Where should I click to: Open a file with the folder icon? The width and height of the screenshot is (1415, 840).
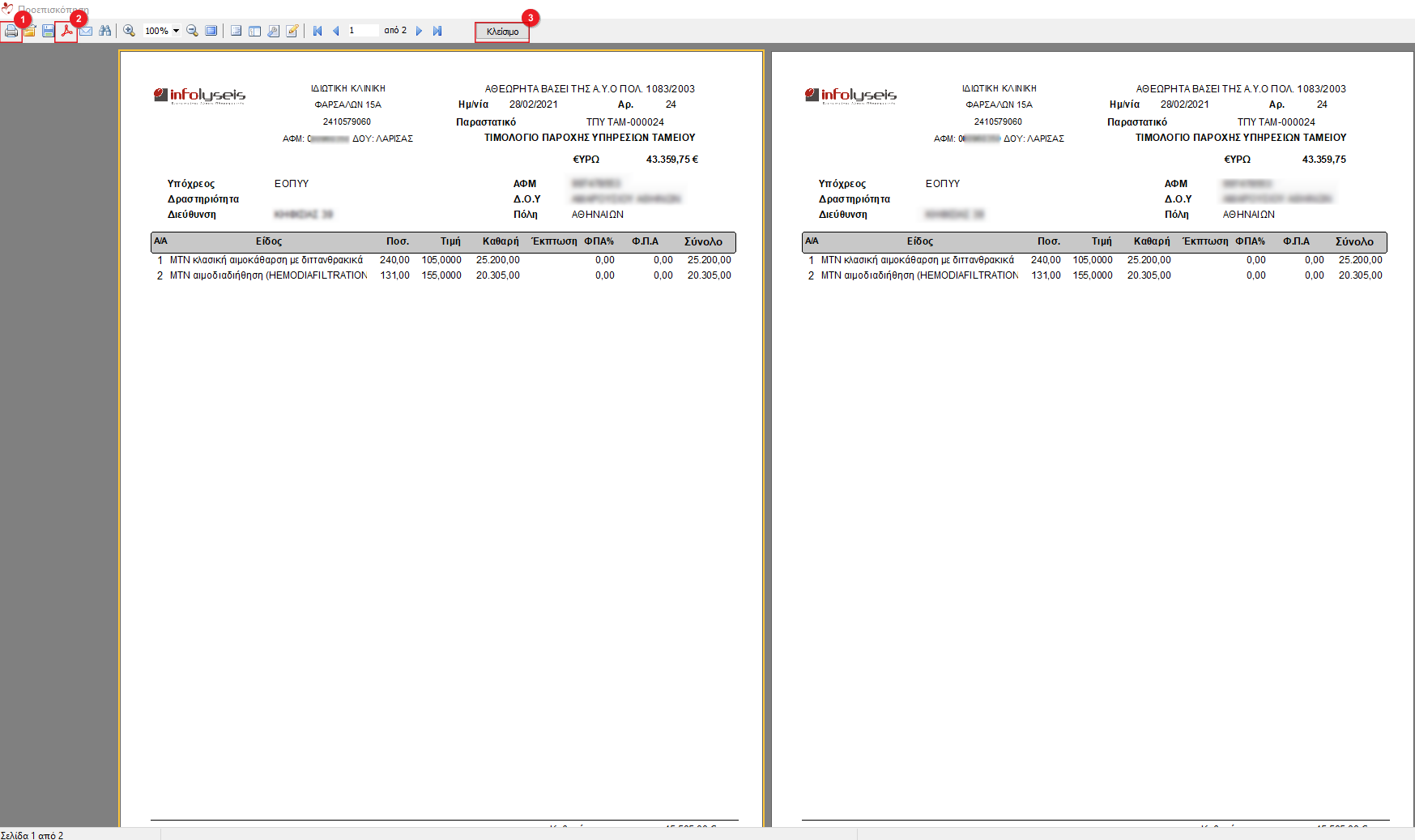tap(30, 32)
